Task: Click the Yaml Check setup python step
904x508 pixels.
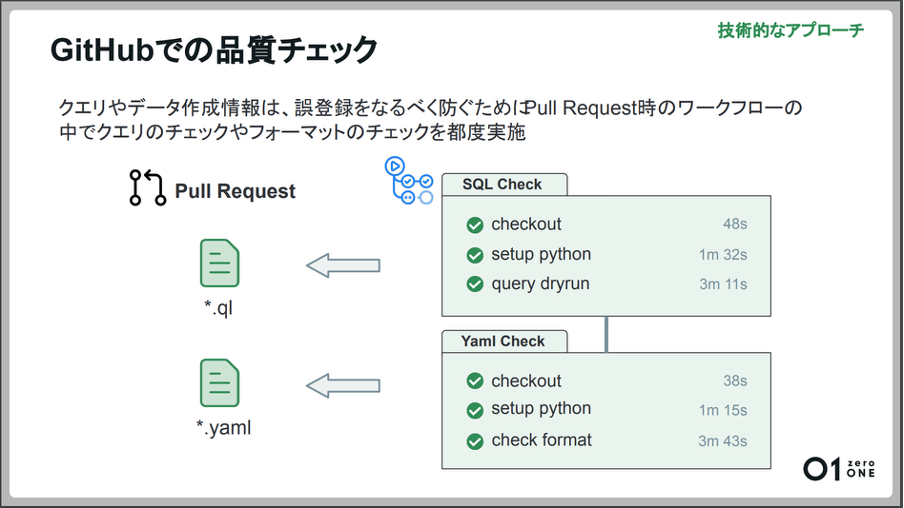Action: pos(540,409)
